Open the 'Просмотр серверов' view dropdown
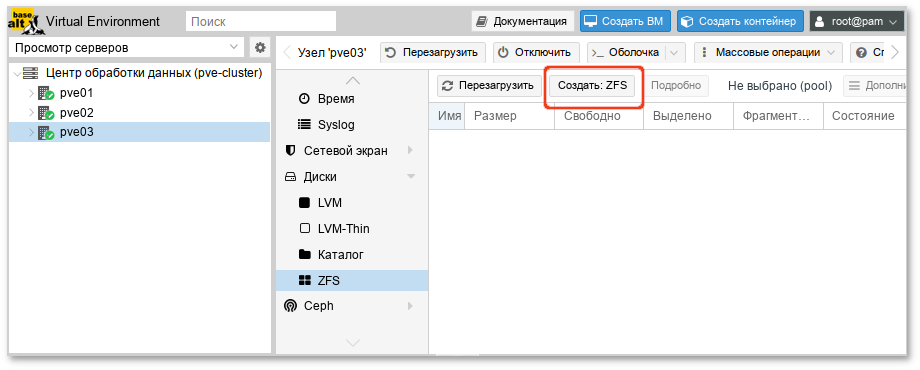Screen dimensions: 920x370 click(x=127, y=47)
